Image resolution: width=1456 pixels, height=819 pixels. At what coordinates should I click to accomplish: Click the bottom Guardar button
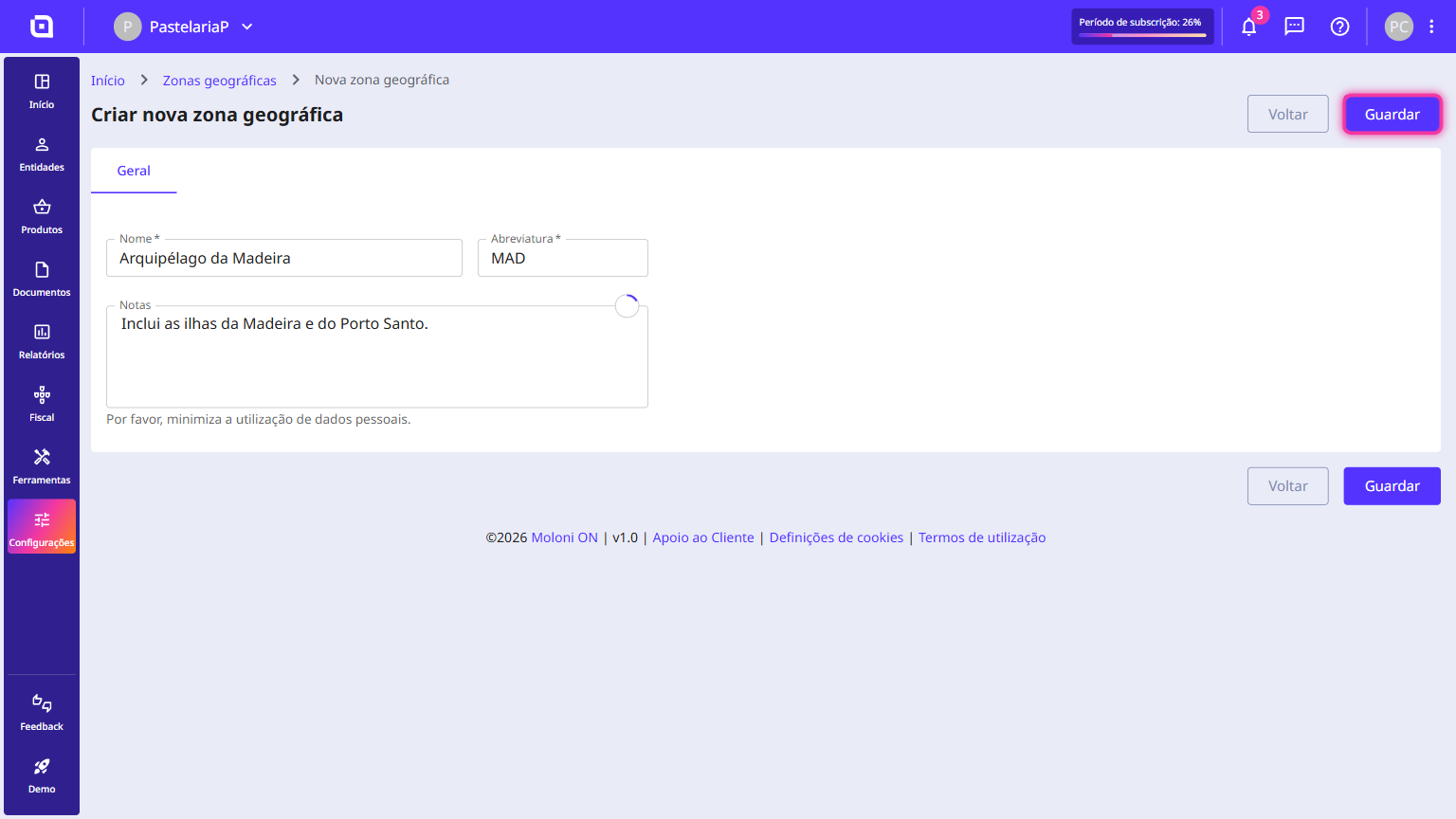(x=1392, y=486)
